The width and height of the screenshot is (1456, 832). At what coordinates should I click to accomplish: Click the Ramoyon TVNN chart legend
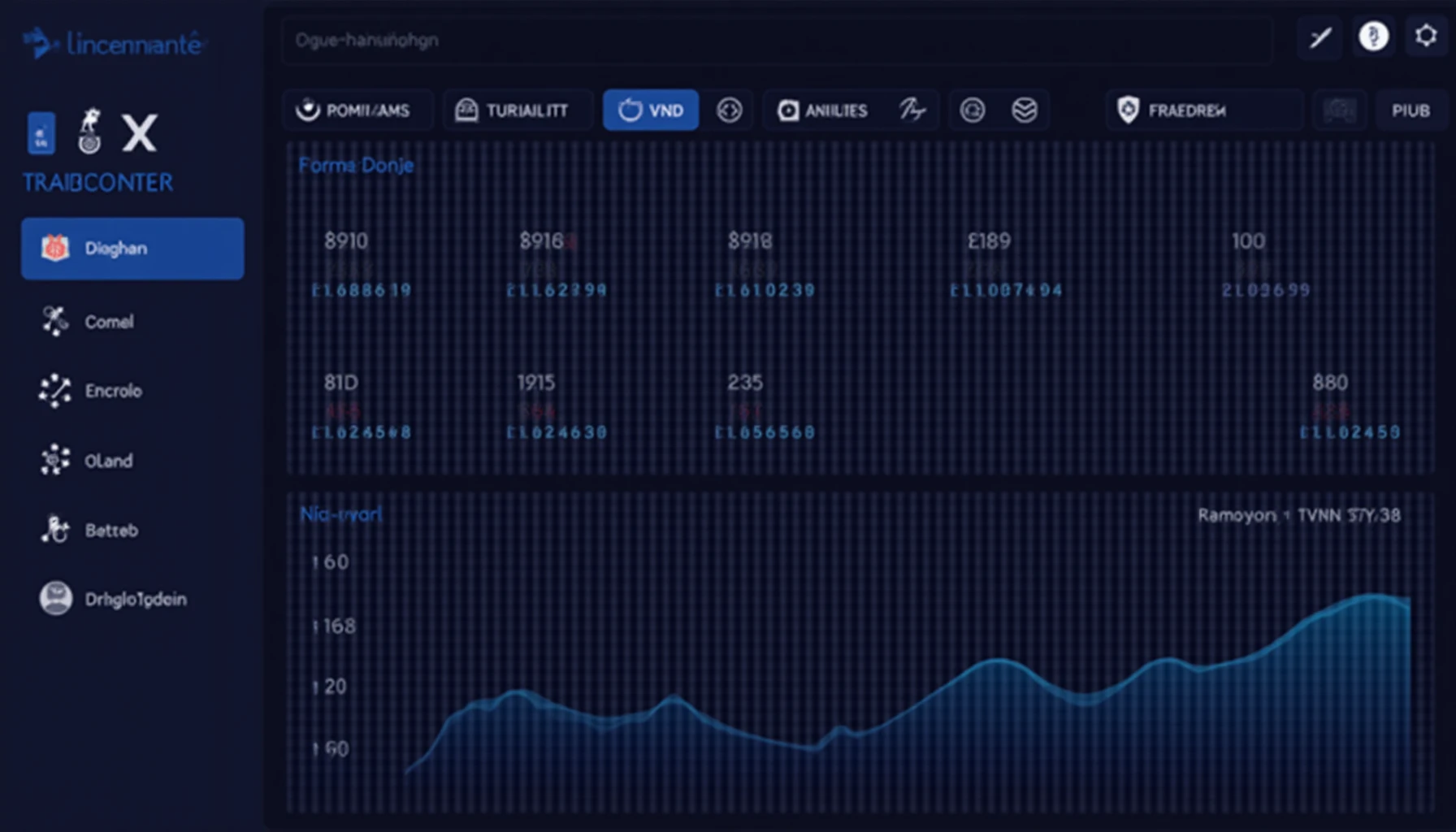pyautogui.click(x=1298, y=515)
